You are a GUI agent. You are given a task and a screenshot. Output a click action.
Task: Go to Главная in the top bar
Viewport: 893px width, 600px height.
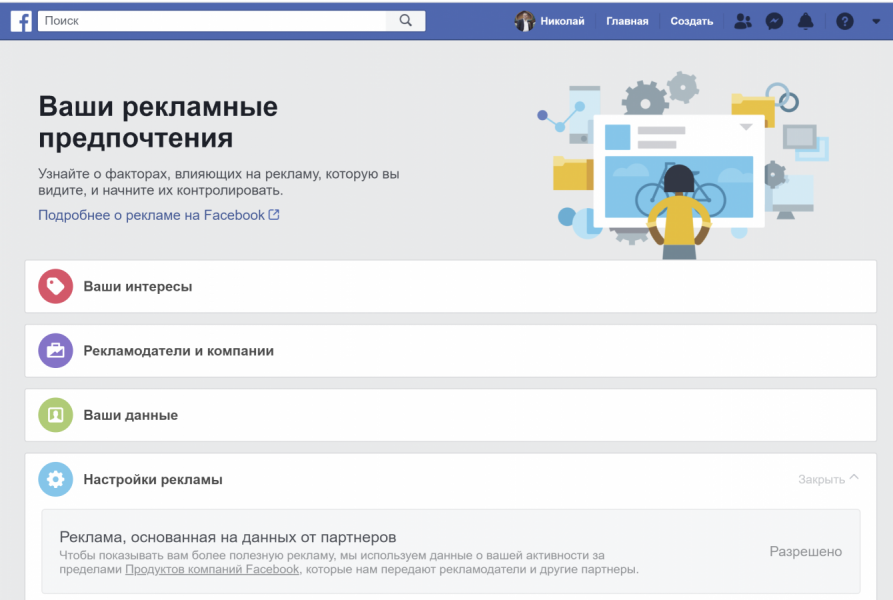click(627, 21)
